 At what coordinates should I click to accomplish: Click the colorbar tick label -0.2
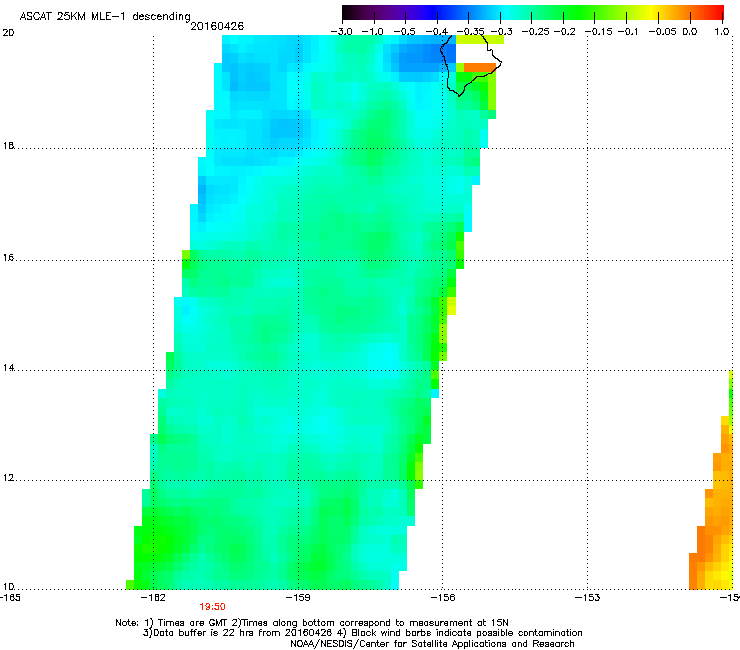point(565,32)
